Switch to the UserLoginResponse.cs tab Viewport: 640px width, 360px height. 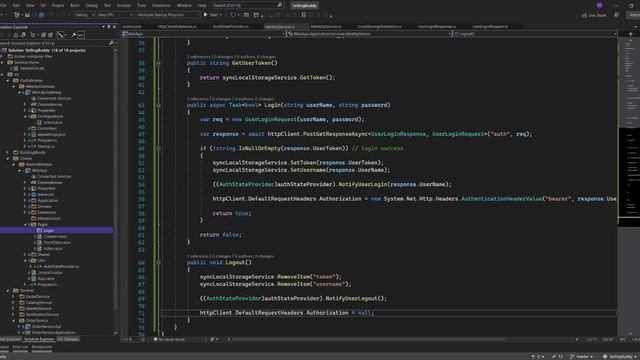[437, 27]
